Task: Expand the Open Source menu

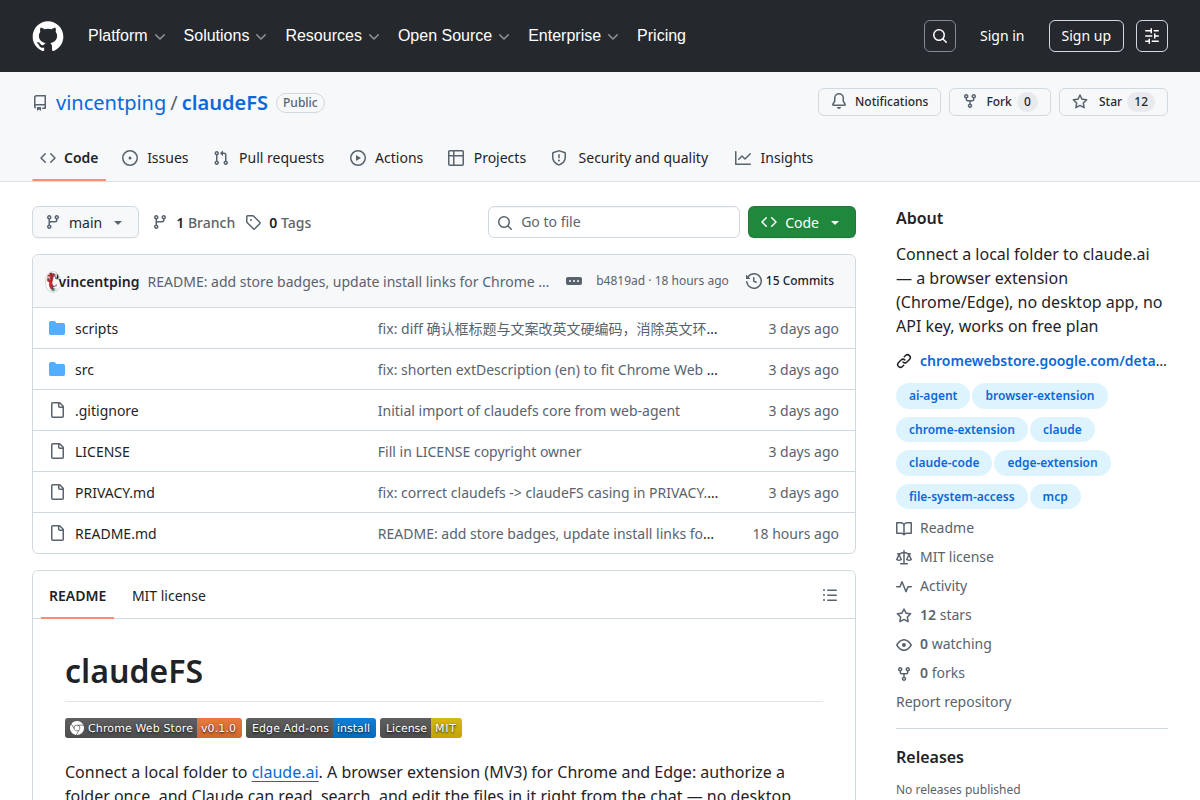Action: (x=454, y=36)
